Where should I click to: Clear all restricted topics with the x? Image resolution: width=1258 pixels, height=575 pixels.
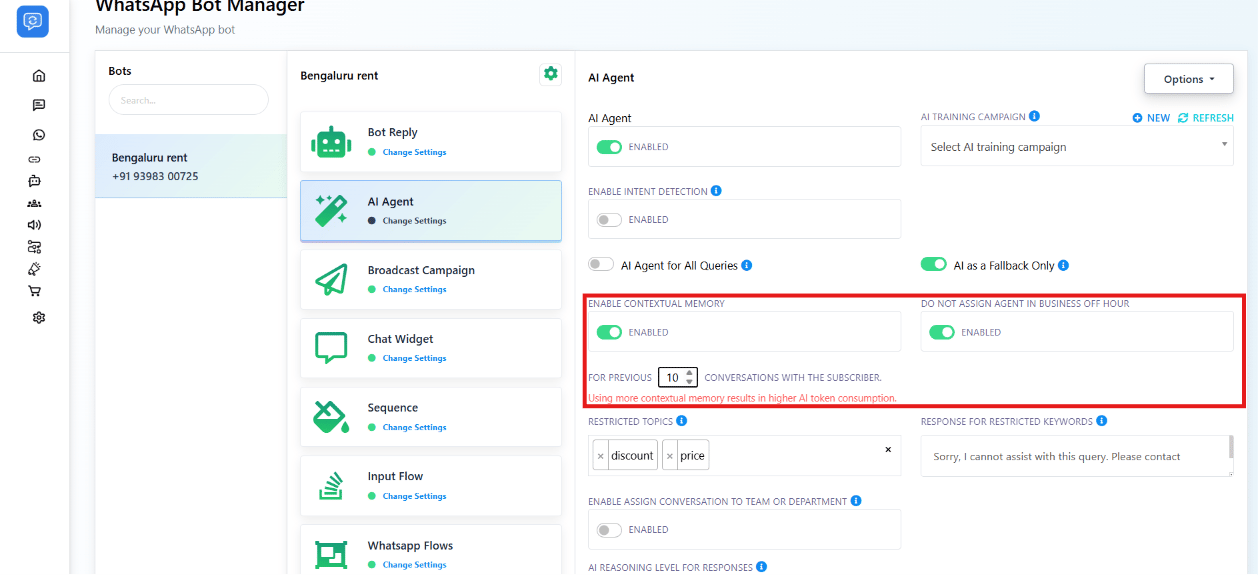(888, 450)
